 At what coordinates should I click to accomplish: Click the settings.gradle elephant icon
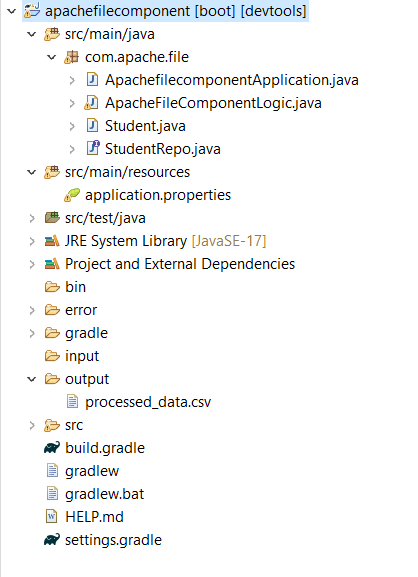tap(52, 540)
